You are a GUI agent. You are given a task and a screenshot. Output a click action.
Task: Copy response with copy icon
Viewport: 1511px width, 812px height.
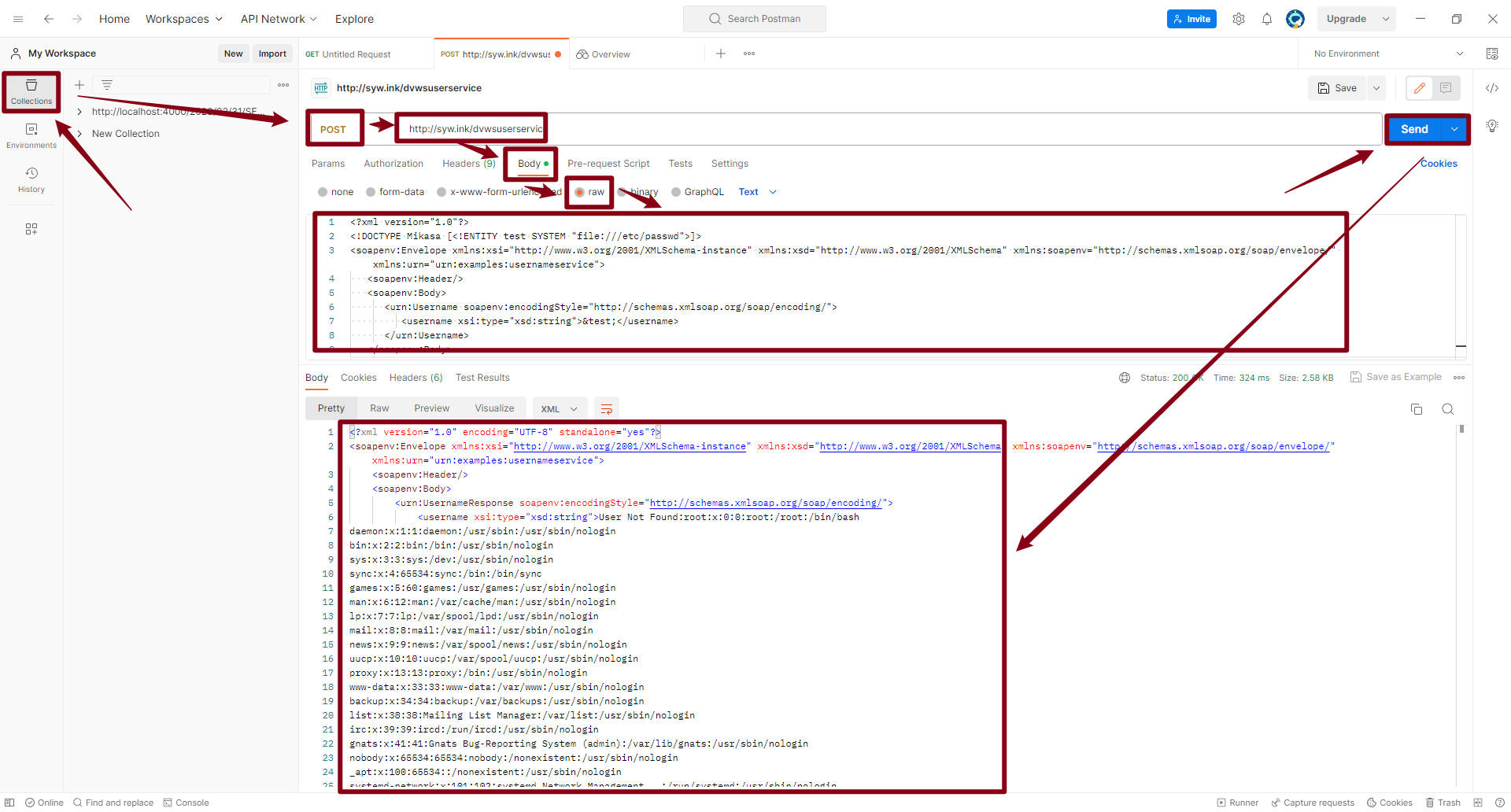(1417, 409)
